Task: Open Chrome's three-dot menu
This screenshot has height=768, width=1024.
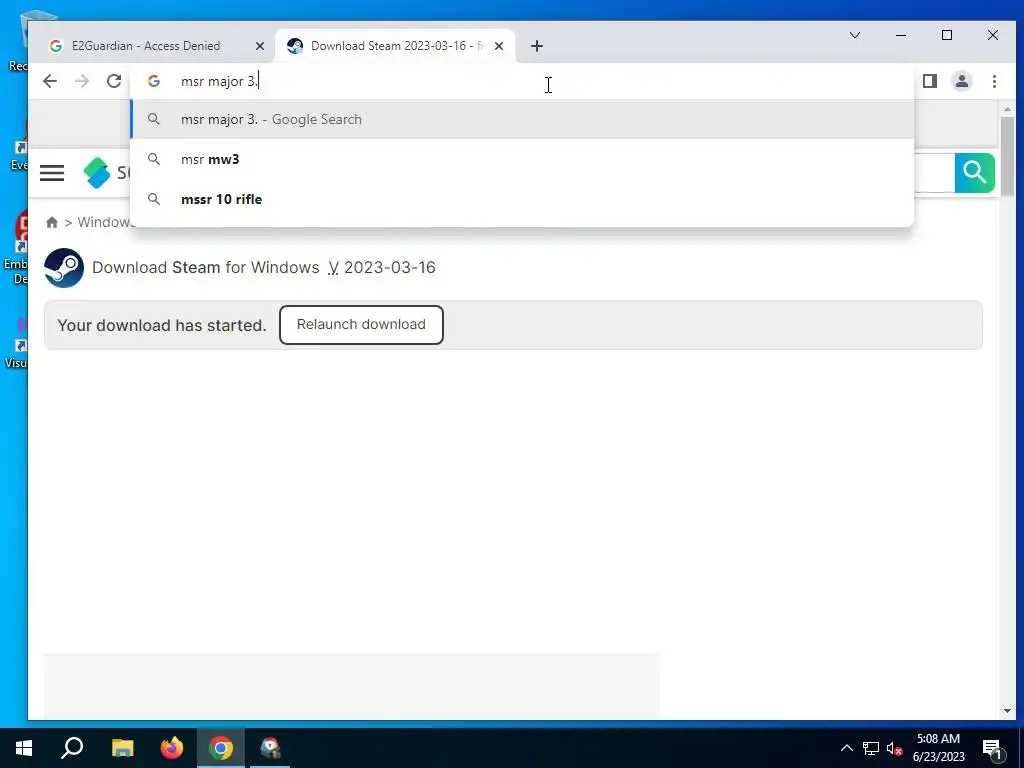Action: tap(994, 81)
